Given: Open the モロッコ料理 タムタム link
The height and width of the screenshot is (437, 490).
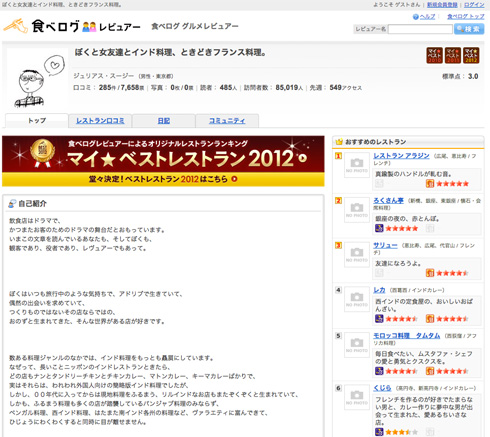Looking at the screenshot, I should point(406,335).
